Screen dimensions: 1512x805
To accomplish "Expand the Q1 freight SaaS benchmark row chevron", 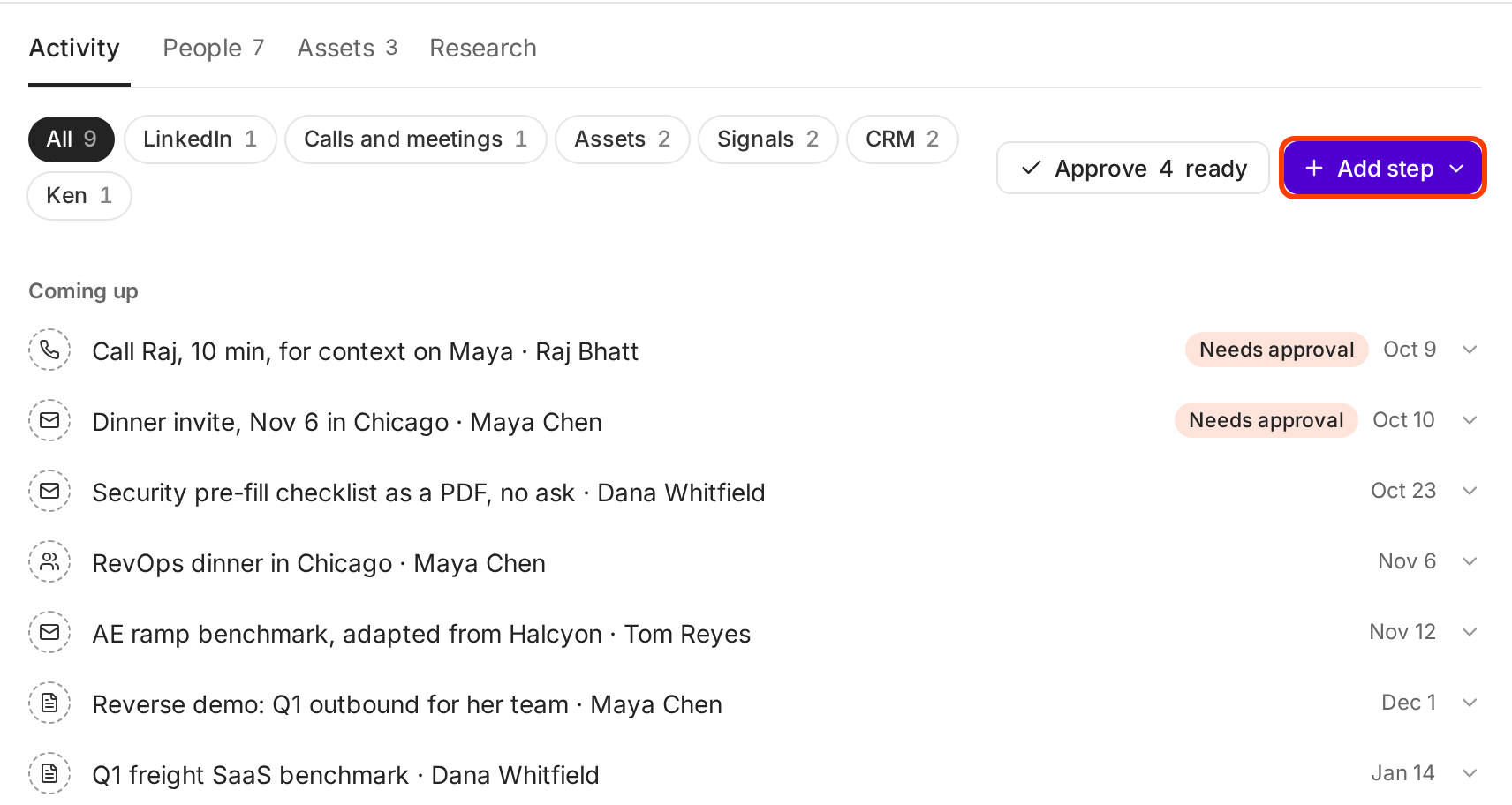I will pos(1470,774).
